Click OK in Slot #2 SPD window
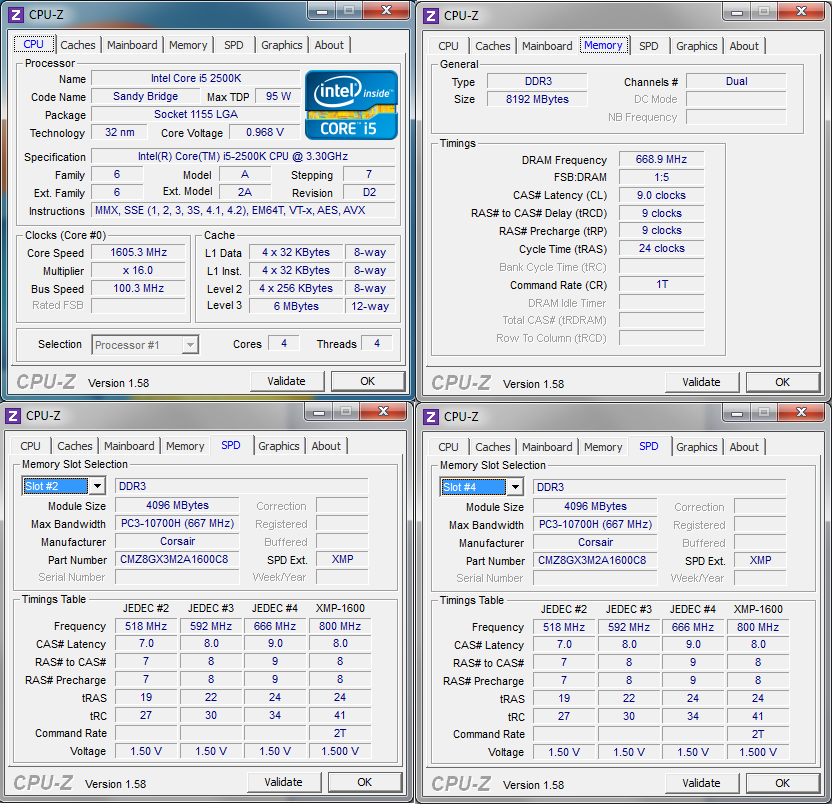This screenshot has width=839, height=810. (364, 783)
